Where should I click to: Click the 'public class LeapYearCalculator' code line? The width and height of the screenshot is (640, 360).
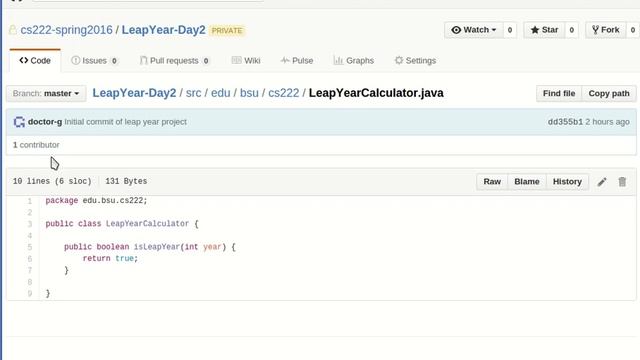pos(122,224)
